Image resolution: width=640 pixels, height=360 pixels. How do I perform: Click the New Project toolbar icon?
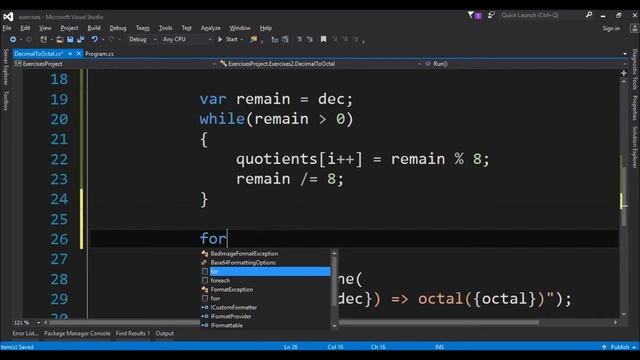click(43, 40)
